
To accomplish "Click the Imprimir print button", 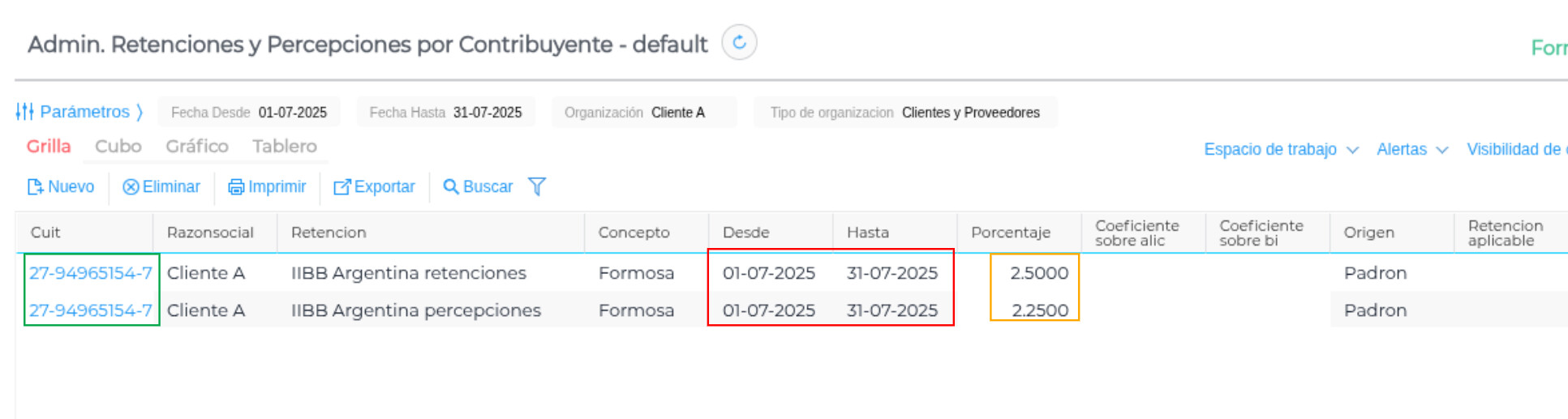I will click(267, 187).
